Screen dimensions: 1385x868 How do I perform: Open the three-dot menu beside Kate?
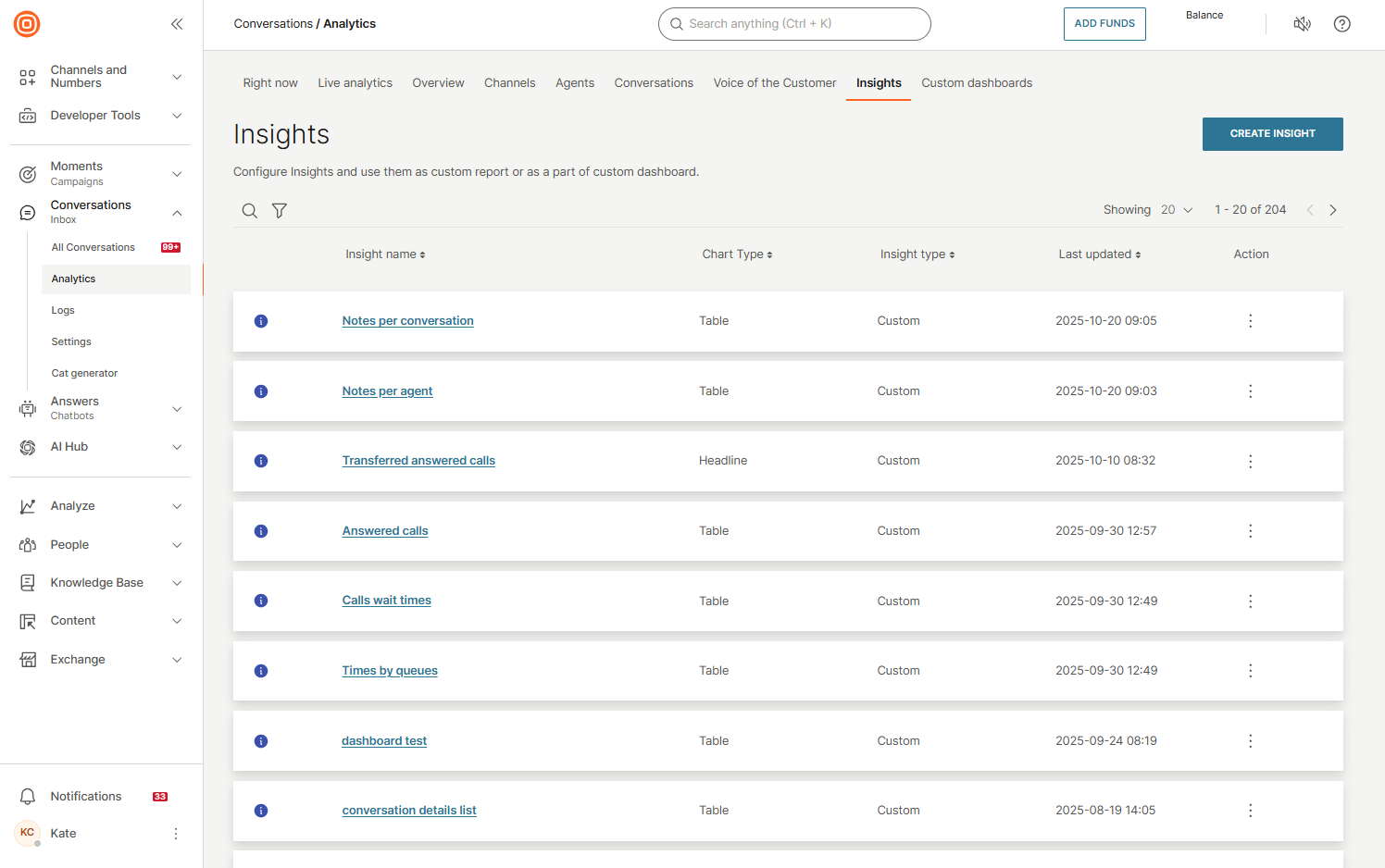coord(176,834)
